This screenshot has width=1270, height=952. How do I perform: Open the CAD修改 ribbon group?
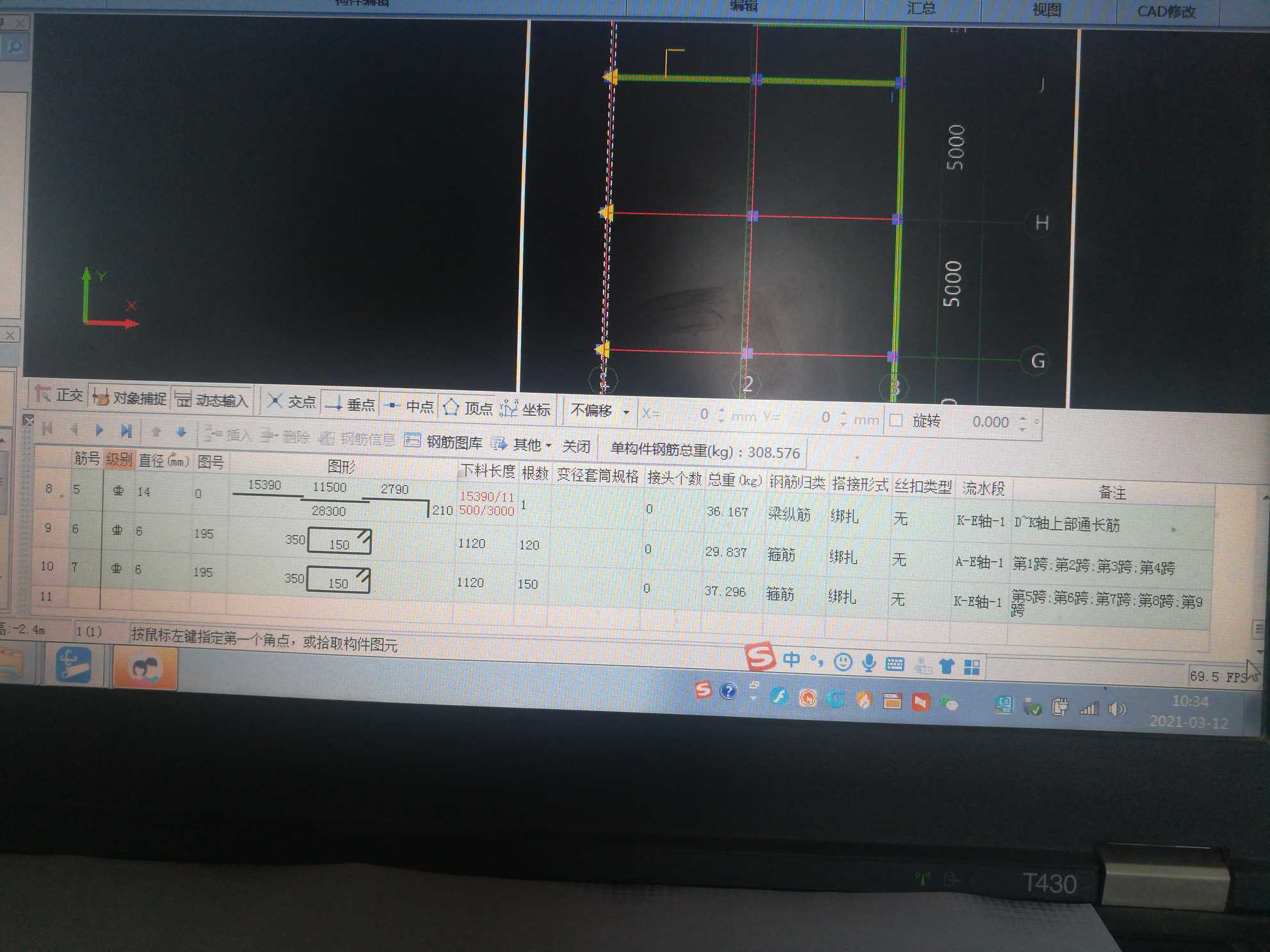[x=1166, y=12]
